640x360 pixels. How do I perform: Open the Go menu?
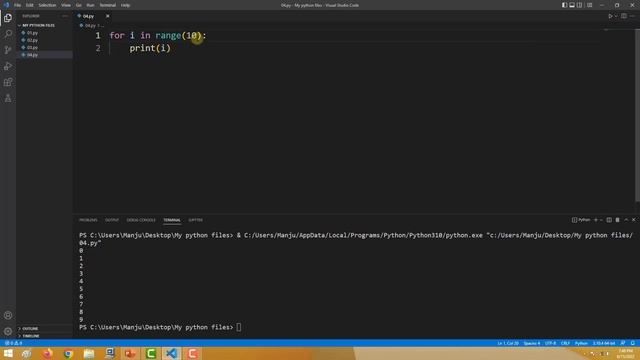(79, 5)
